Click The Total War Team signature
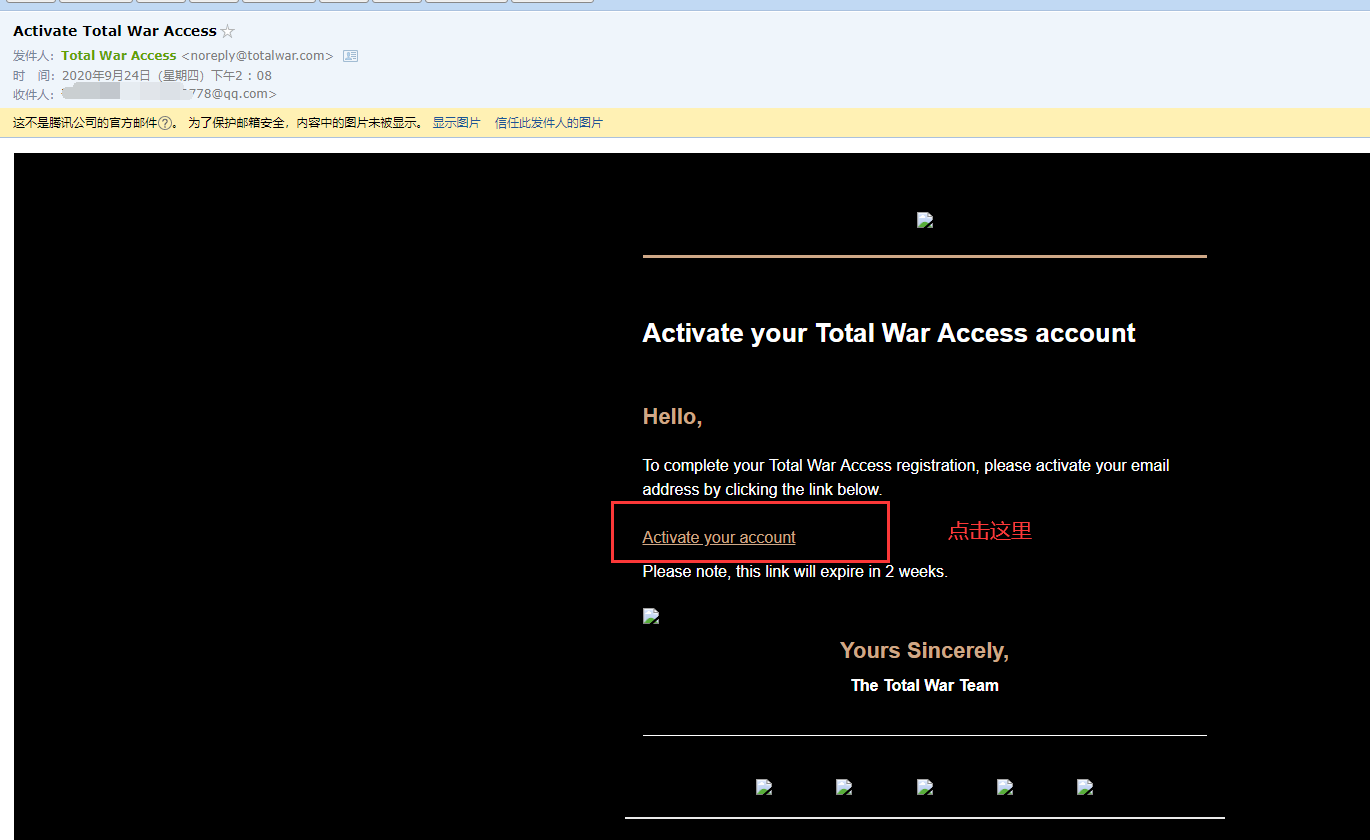This screenshot has height=840, width=1370. click(925, 685)
